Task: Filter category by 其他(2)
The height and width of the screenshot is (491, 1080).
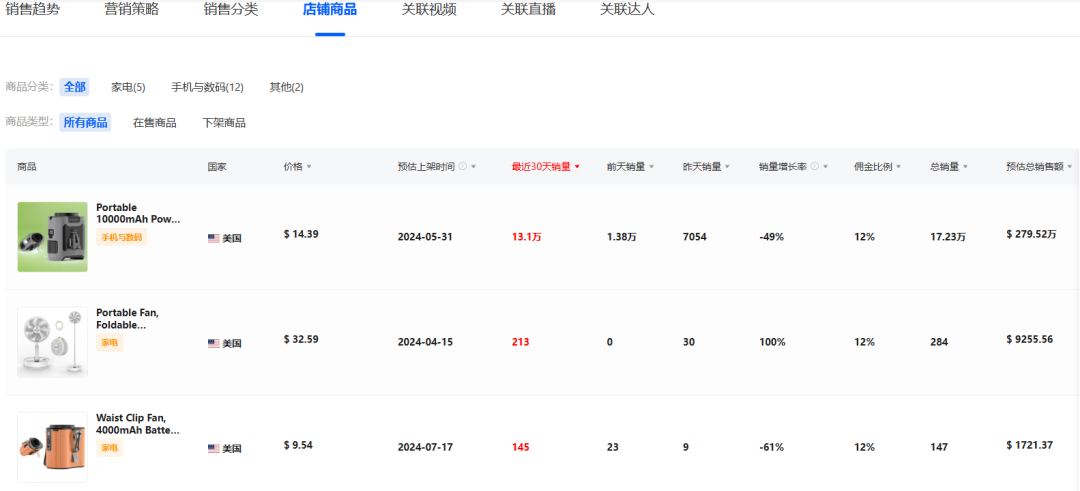Action: point(287,87)
